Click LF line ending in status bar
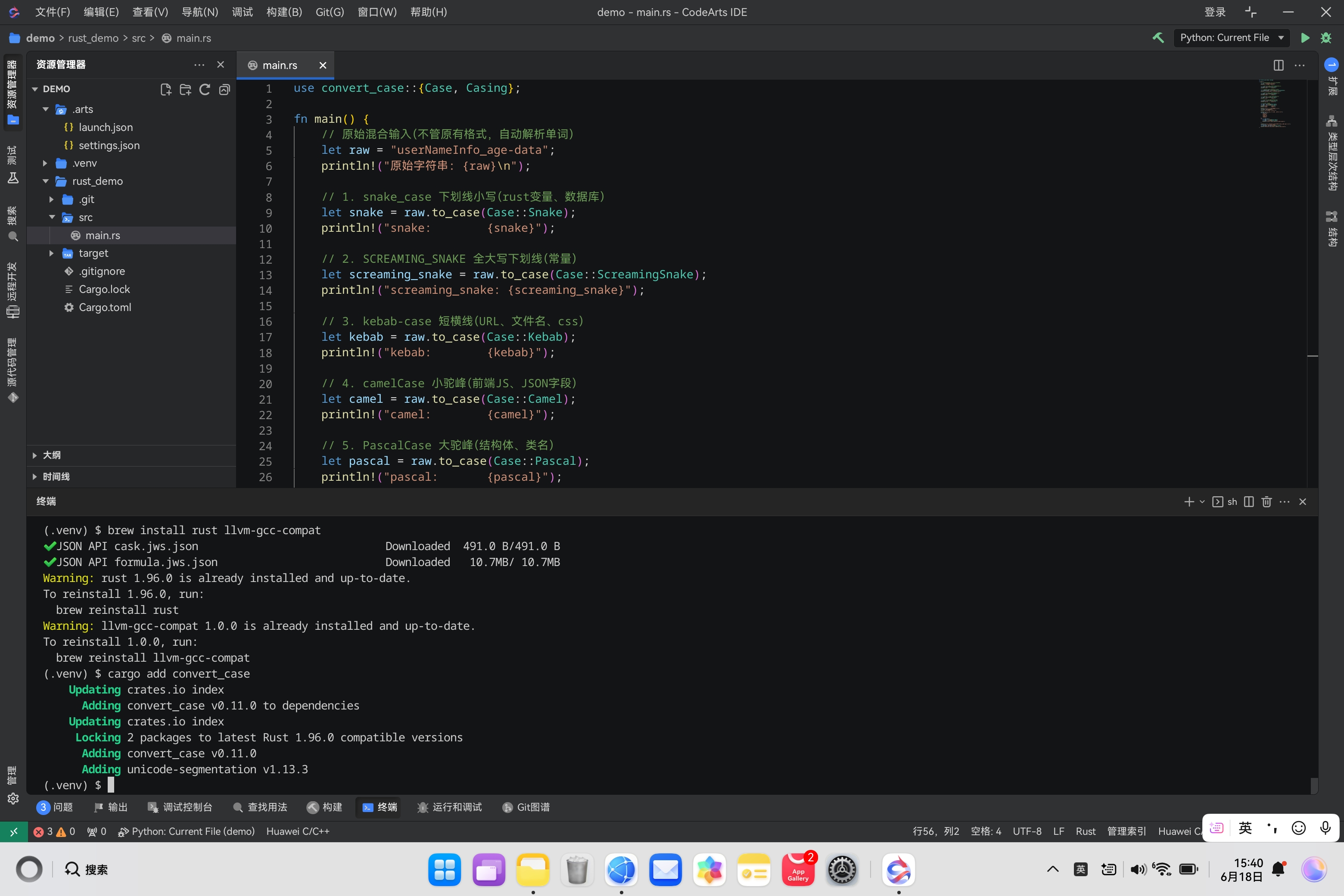The image size is (1344, 896). (1058, 831)
